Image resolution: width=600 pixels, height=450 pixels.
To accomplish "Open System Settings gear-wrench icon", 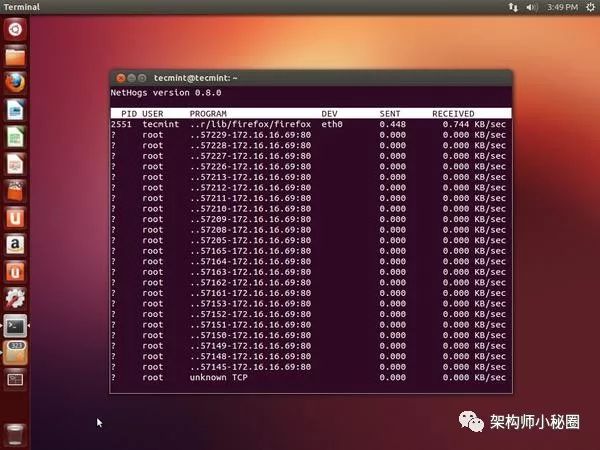I will (x=15, y=299).
